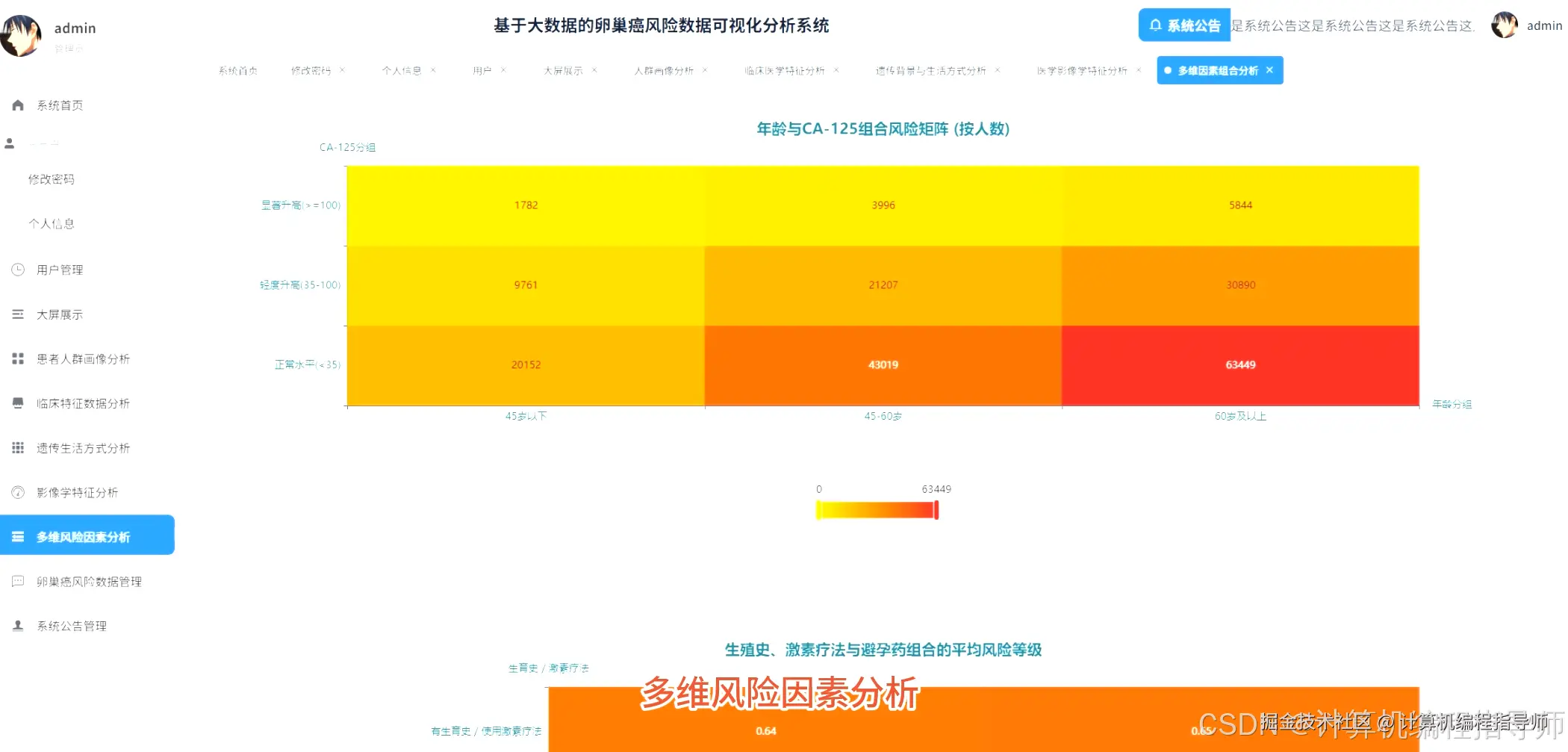Click the heatmap cell showing 1782
Viewport: 1568px width, 752px height.
(x=526, y=205)
